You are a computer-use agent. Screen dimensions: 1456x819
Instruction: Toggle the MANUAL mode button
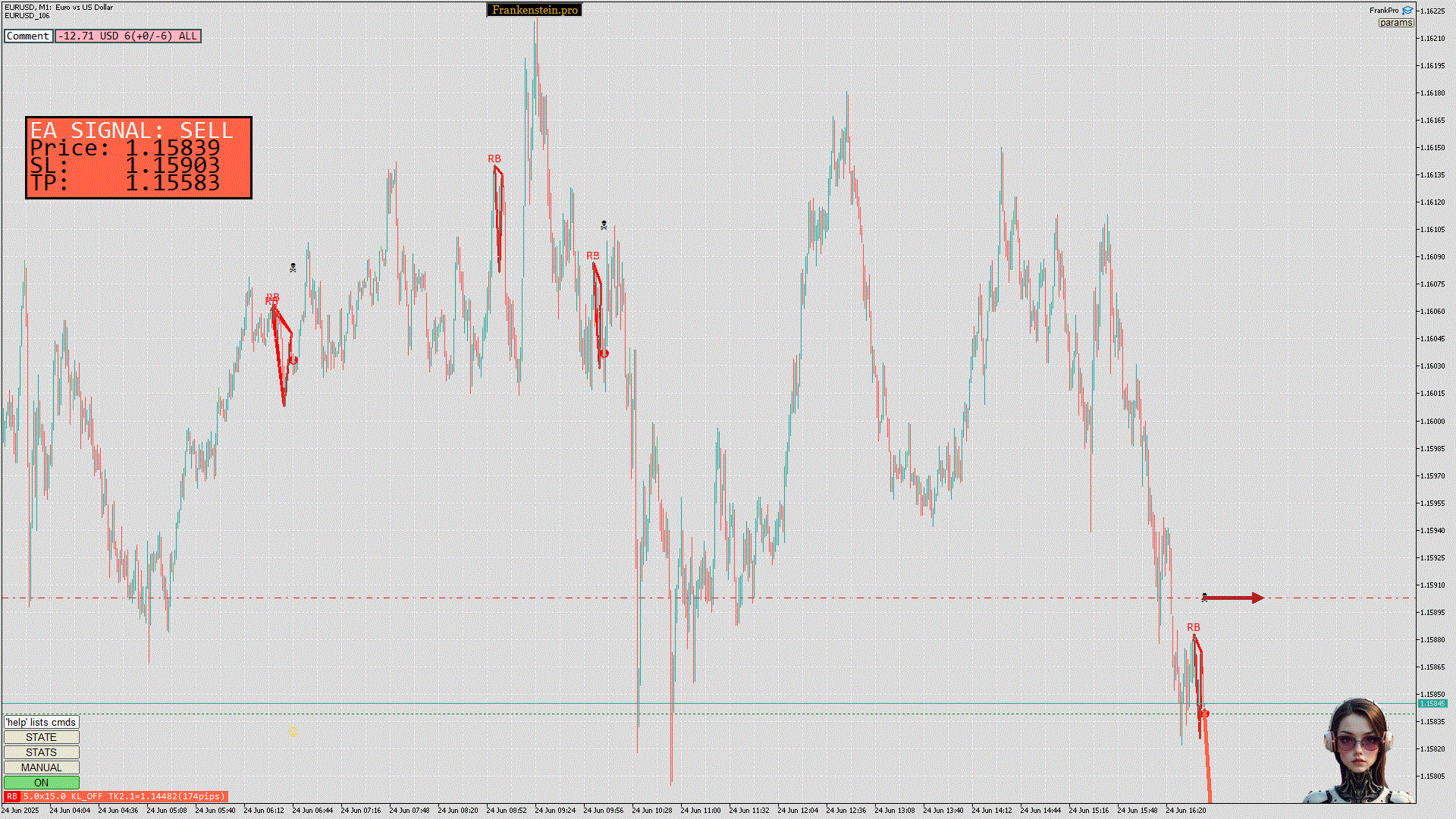tap(41, 767)
